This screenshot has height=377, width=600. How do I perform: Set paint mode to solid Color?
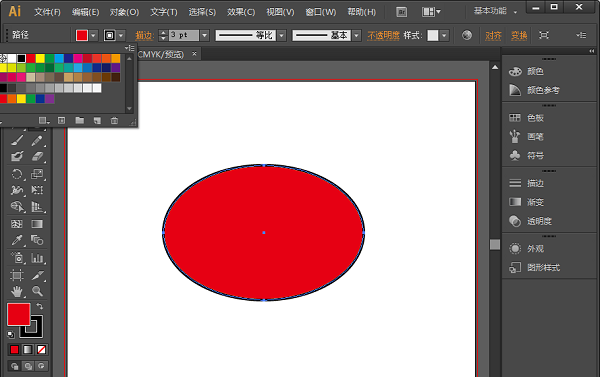tap(15, 349)
